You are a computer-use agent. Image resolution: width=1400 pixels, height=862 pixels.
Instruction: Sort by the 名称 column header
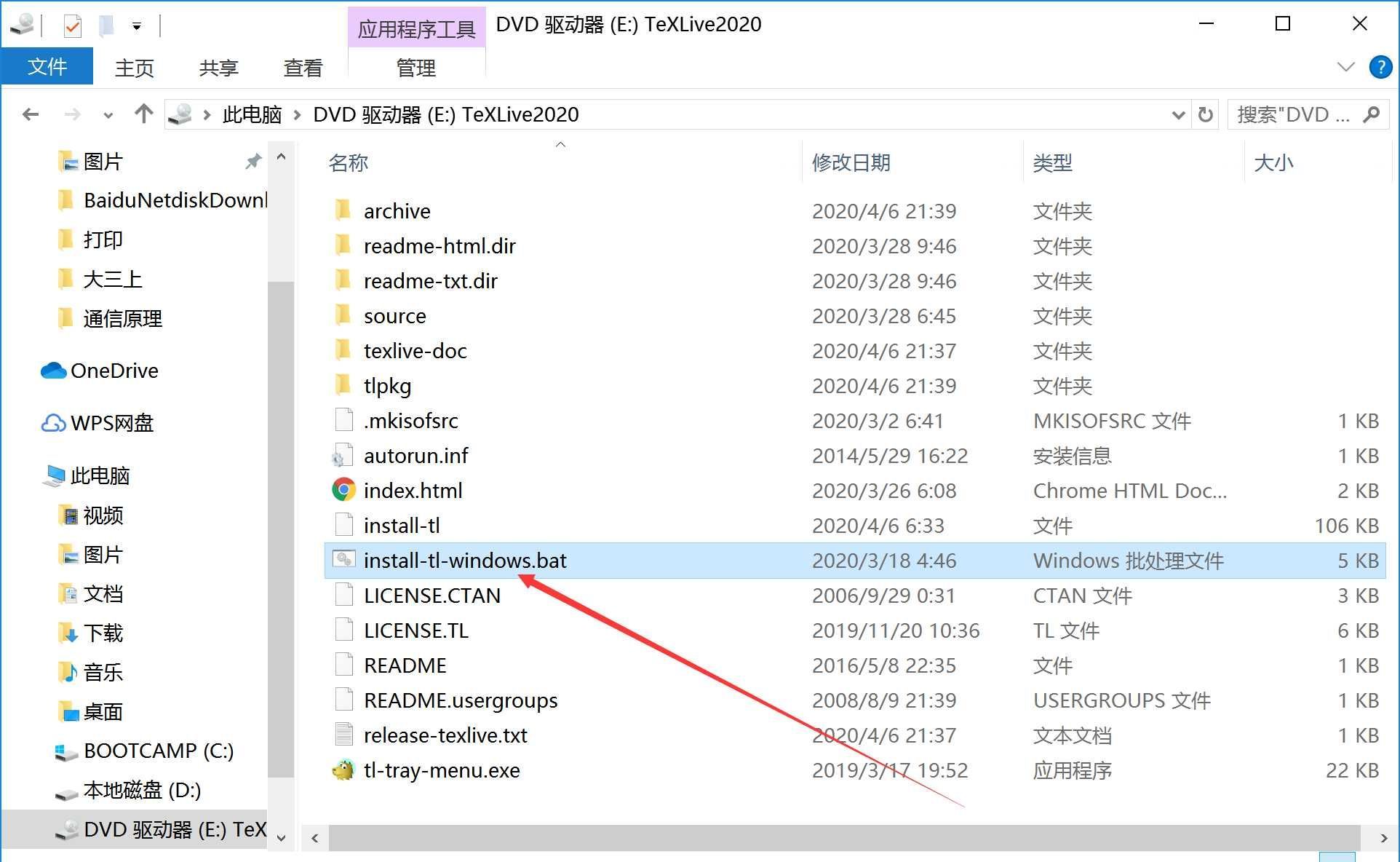tap(348, 162)
